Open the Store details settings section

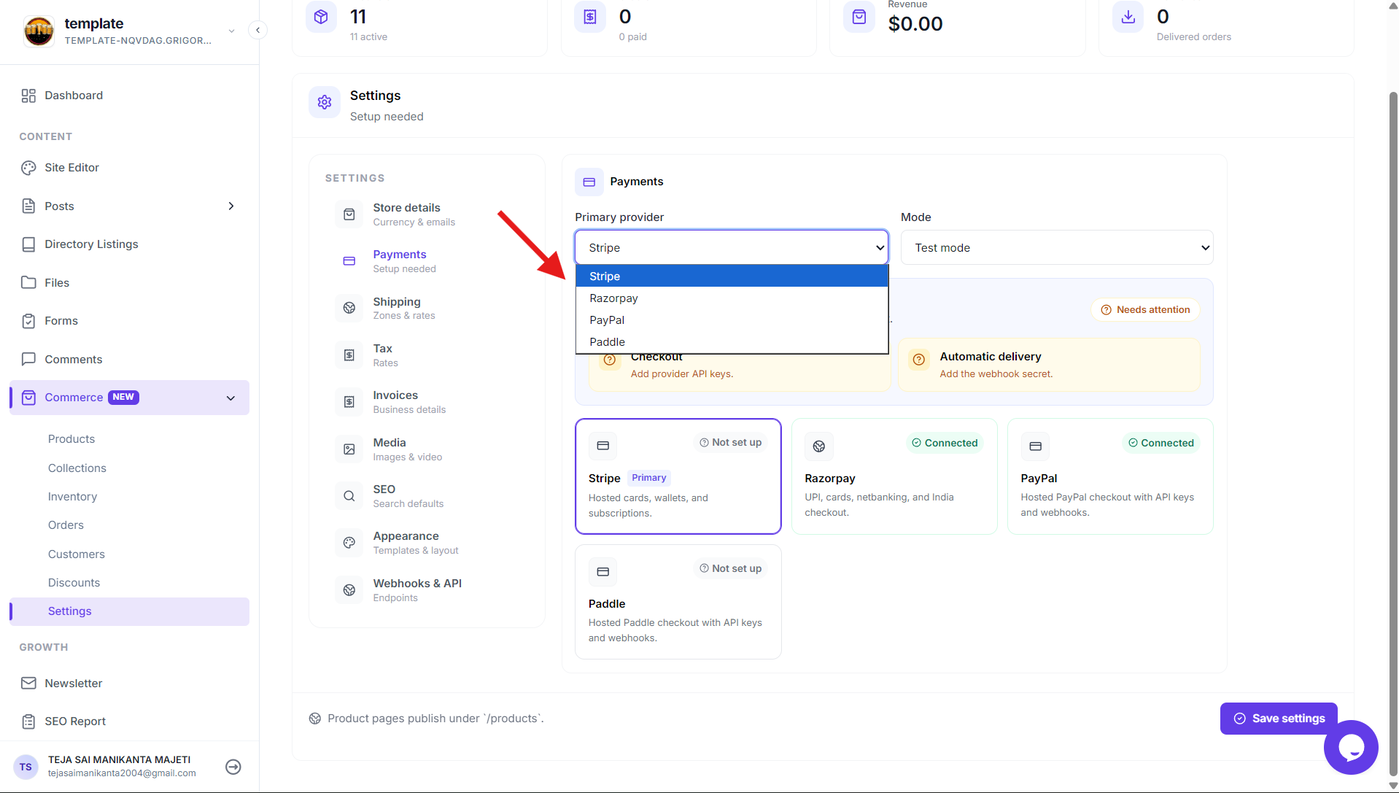pyautogui.click(x=427, y=214)
